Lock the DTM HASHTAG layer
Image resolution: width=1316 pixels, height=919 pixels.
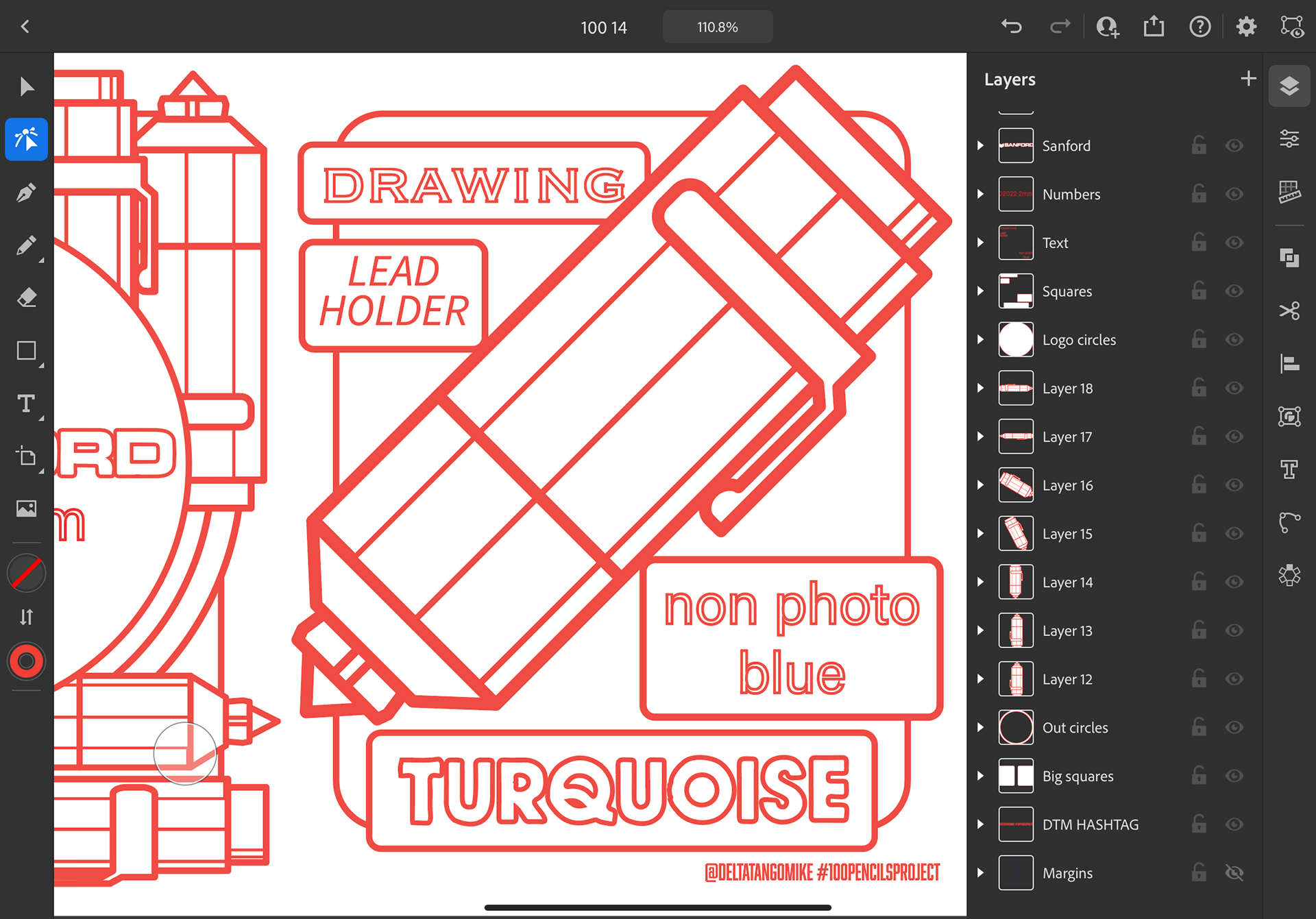tap(1199, 824)
